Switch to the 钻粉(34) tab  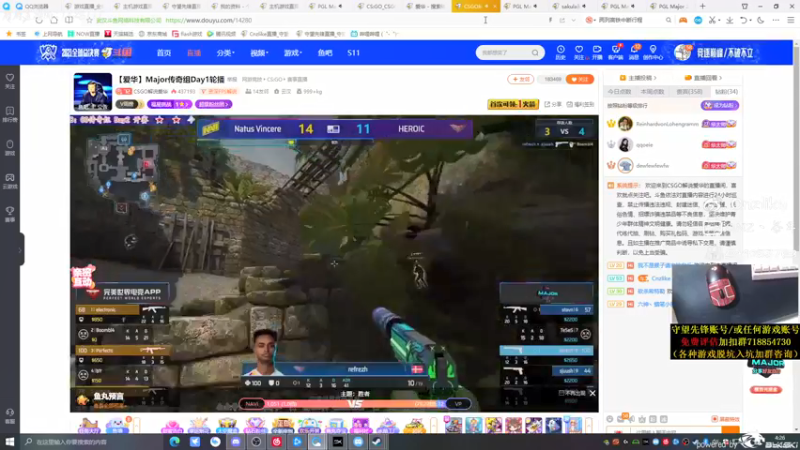pyautogui.click(x=726, y=92)
